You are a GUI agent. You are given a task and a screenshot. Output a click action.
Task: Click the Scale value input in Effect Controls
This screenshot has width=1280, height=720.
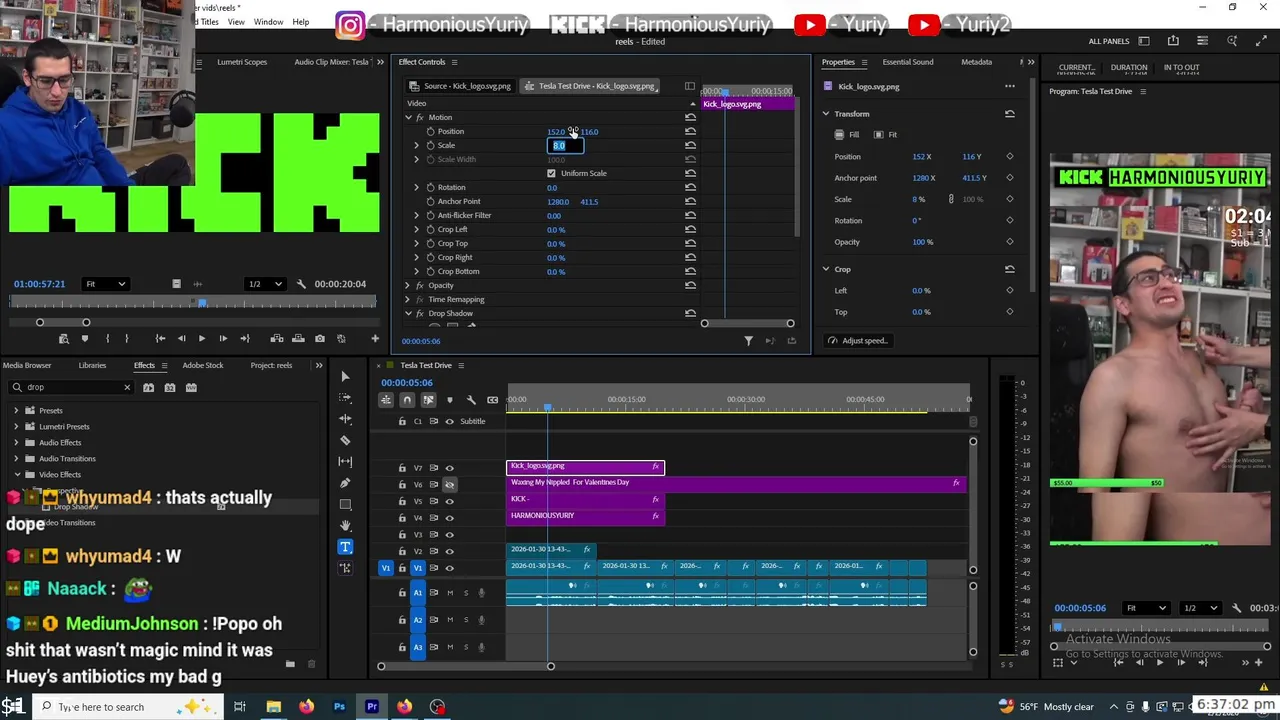pyautogui.click(x=565, y=145)
